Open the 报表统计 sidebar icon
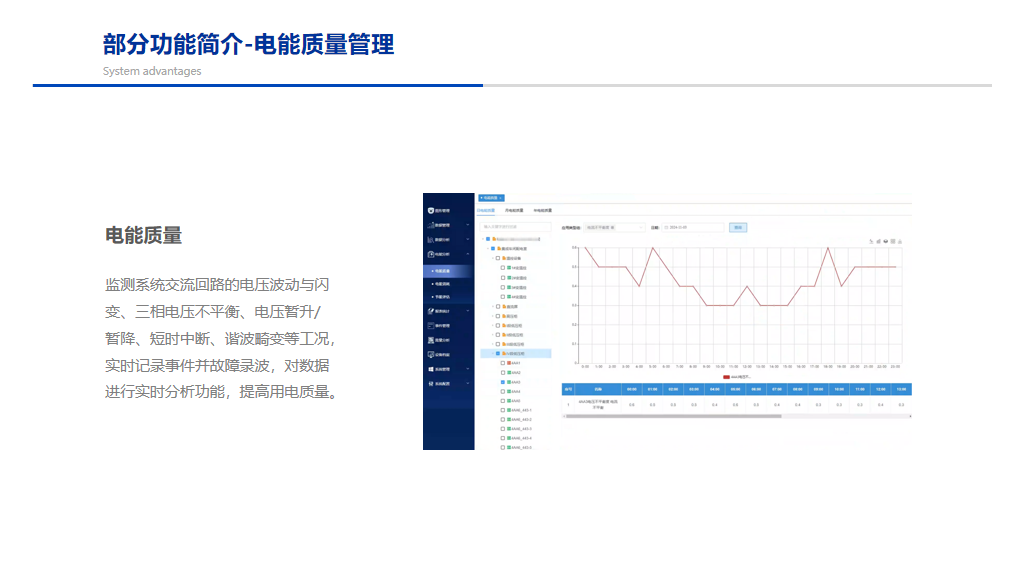The height and width of the screenshot is (572, 1018). (430, 311)
